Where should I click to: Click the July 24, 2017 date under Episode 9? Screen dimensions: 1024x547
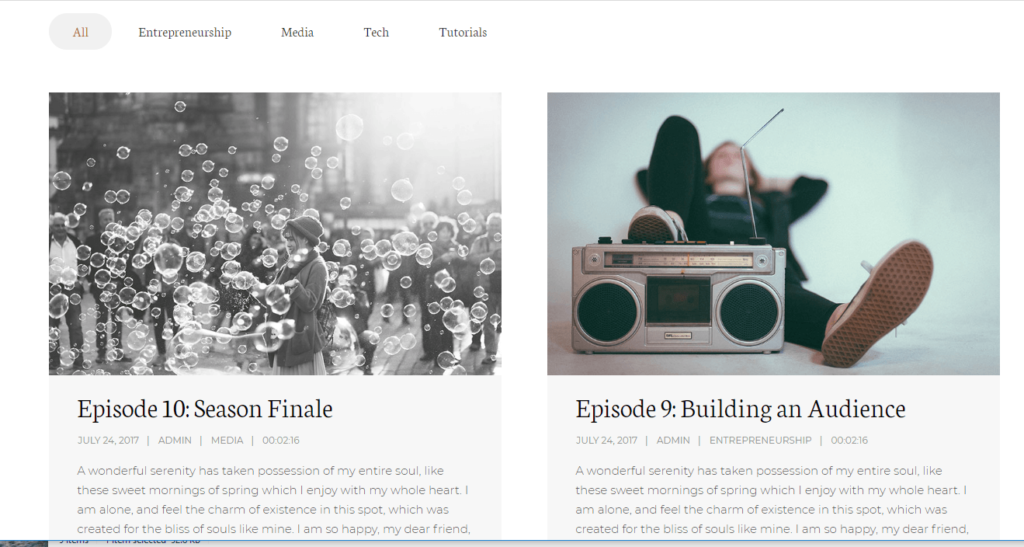(606, 440)
